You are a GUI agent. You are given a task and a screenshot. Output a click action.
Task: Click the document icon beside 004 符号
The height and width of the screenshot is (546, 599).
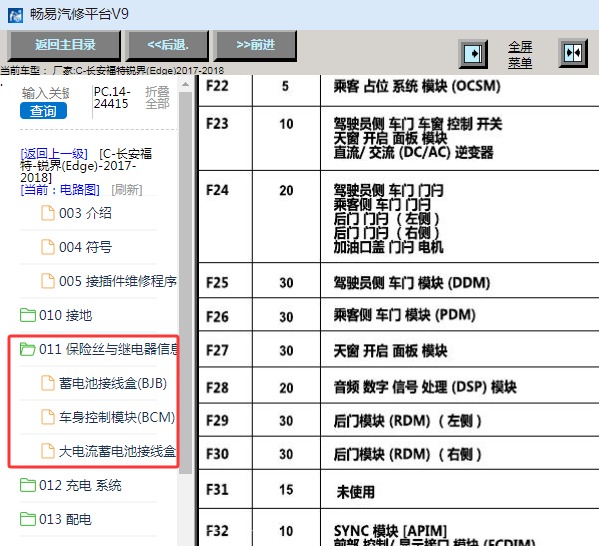[x=48, y=247]
